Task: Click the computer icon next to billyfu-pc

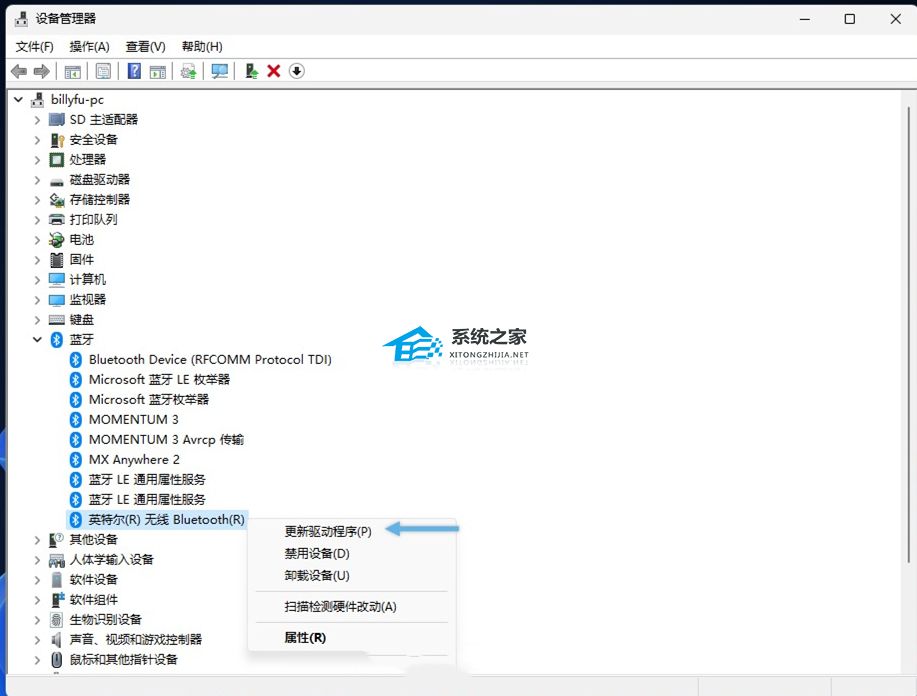Action: pos(37,99)
